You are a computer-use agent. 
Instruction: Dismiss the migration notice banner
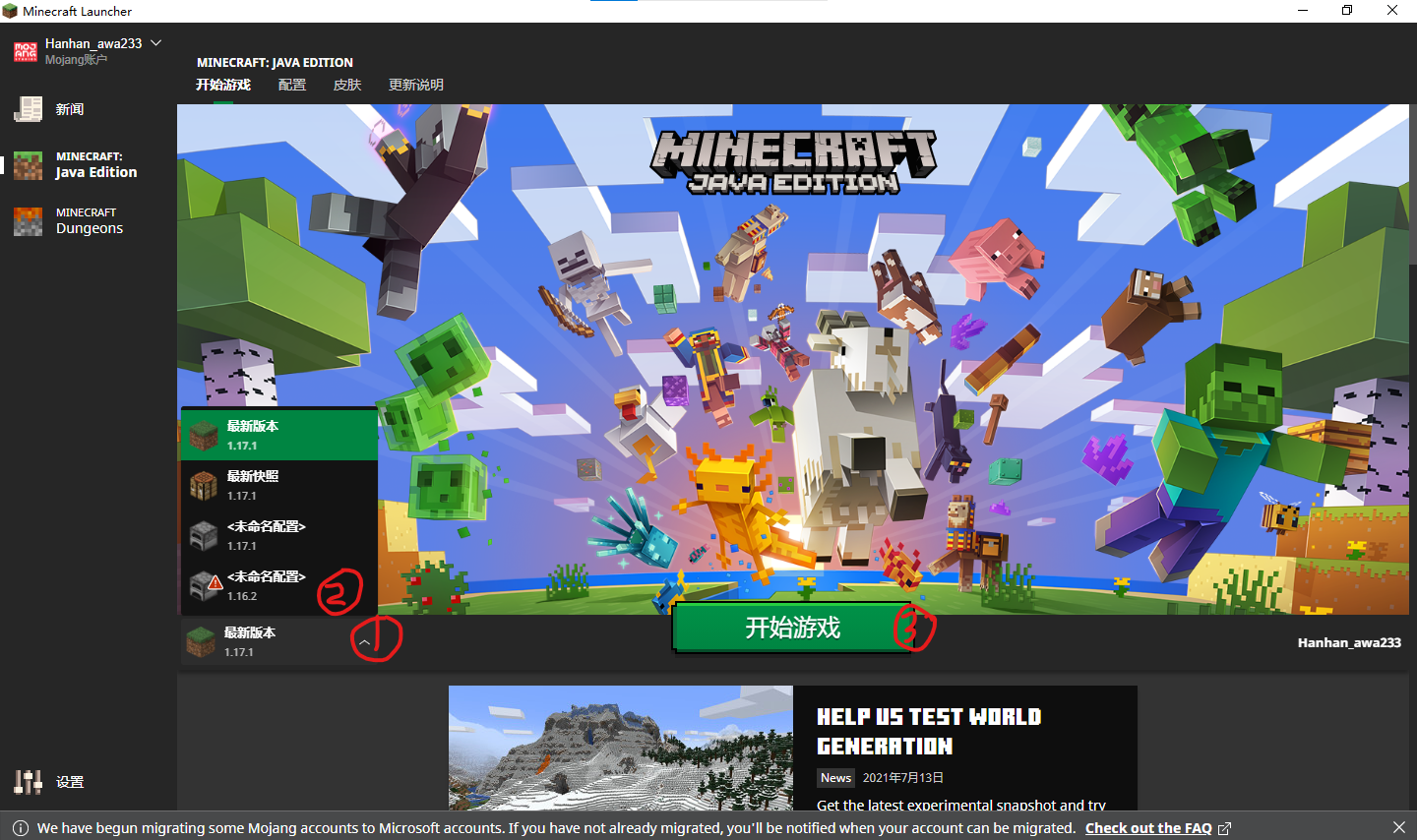tap(1399, 827)
